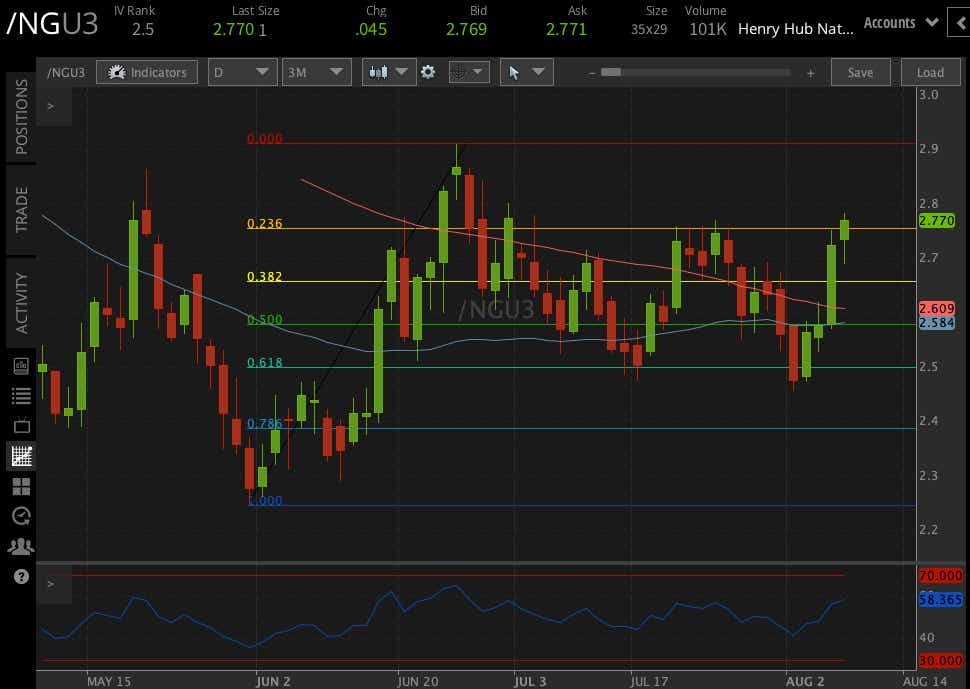The width and height of the screenshot is (970, 689).
Task: Click the Indicators button
Action: point(147,72)
